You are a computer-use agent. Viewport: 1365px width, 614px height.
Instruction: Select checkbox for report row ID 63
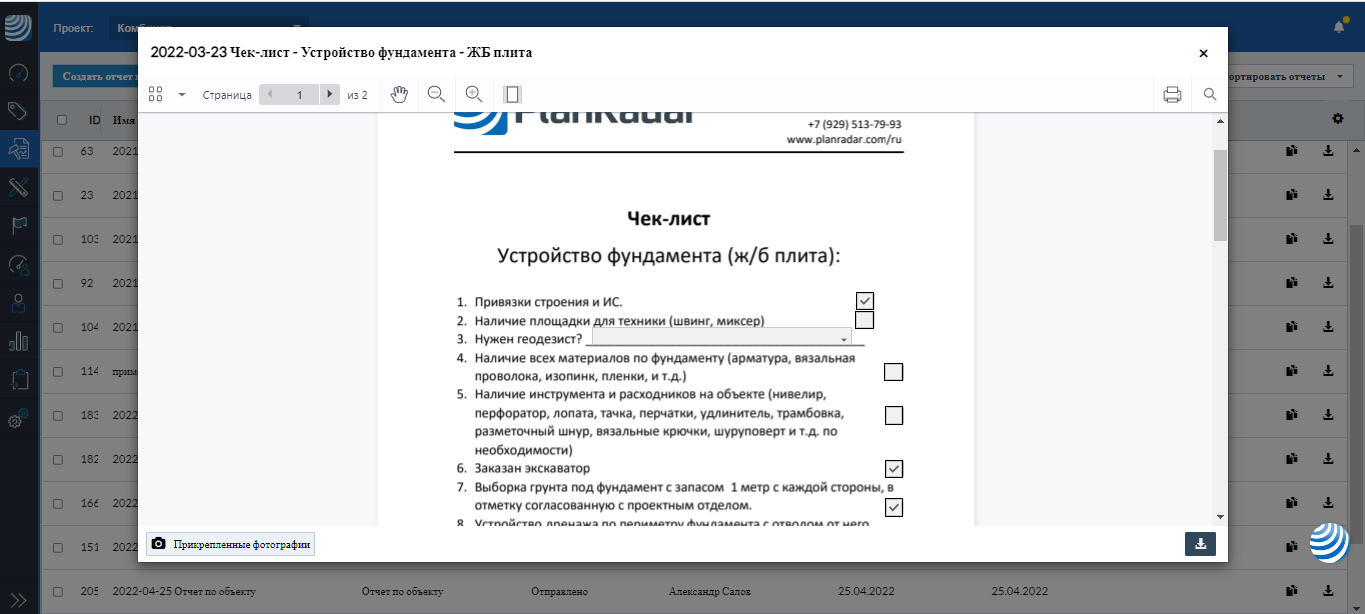coord(58,152)
